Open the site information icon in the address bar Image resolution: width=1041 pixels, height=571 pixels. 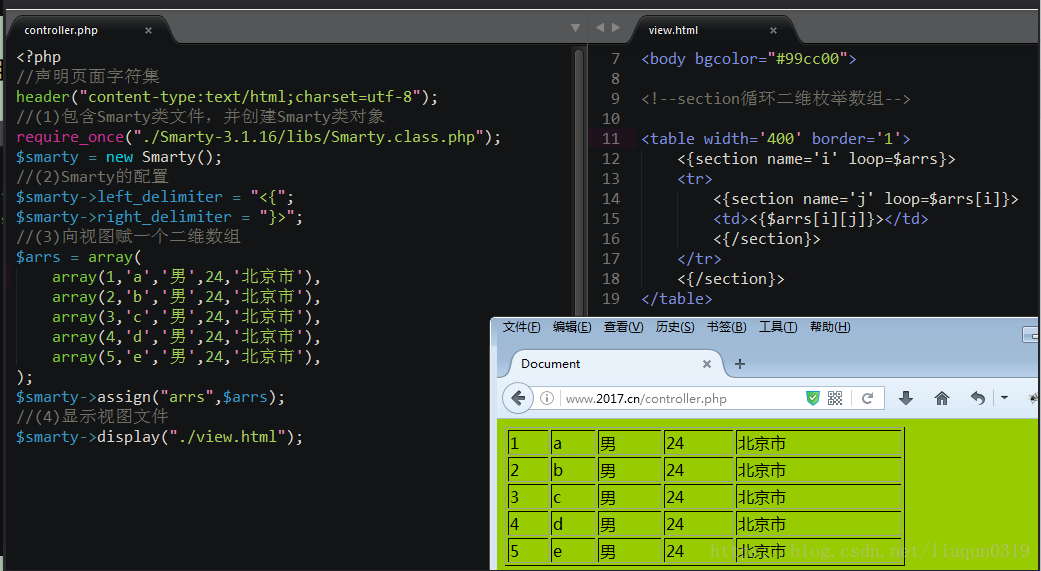coord(546,398)
